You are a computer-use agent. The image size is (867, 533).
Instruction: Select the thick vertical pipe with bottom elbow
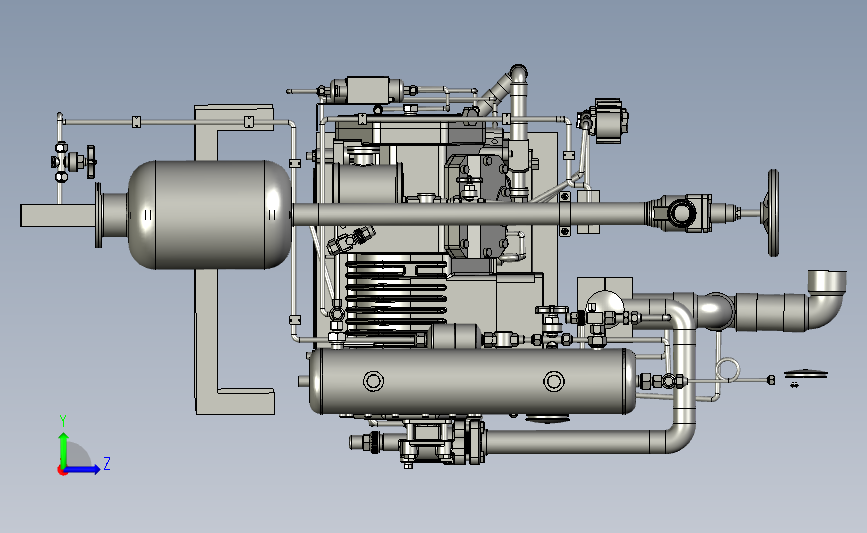pos(683,376)
